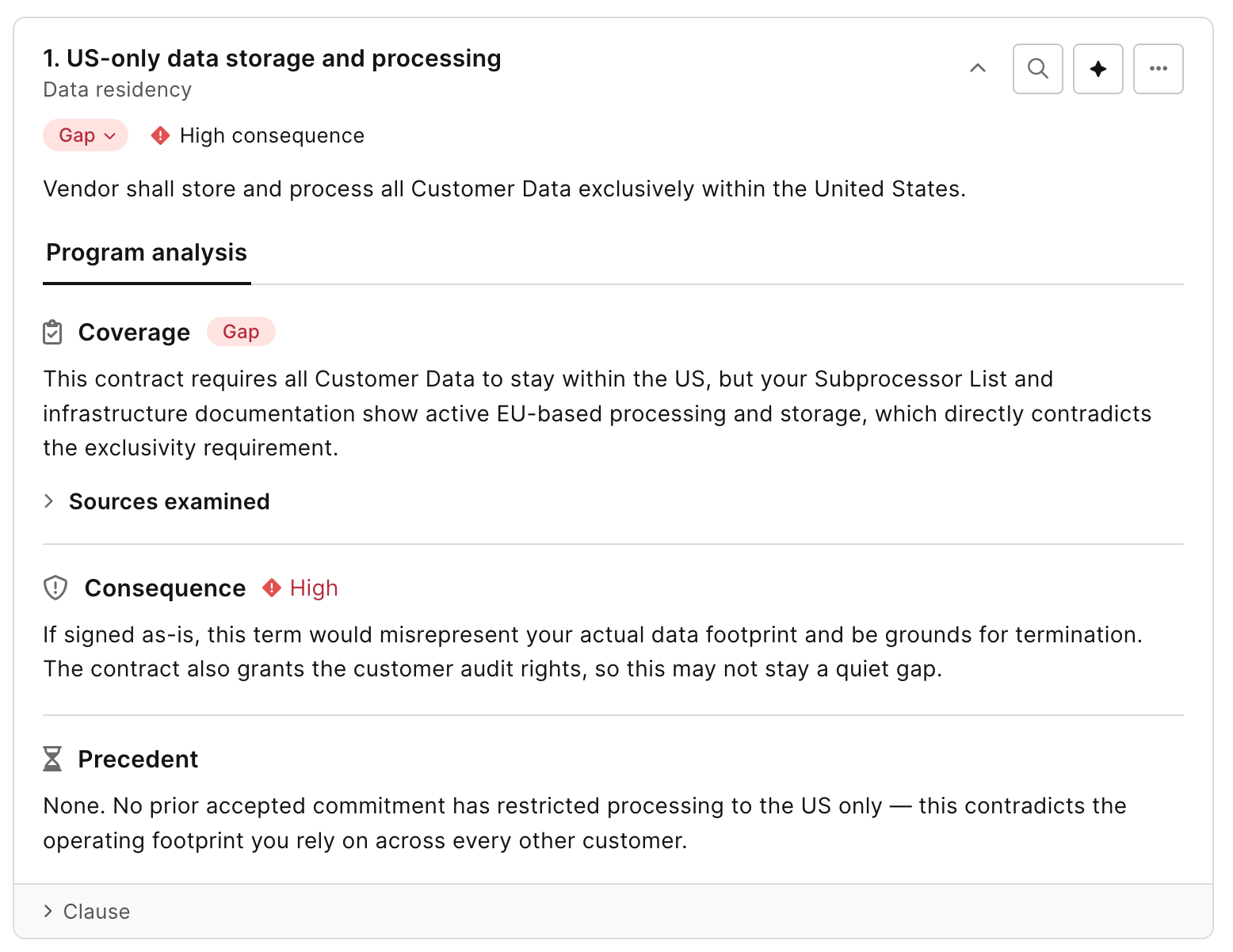
Task: Click the red diamond beside High
Action: pos(272,588)
